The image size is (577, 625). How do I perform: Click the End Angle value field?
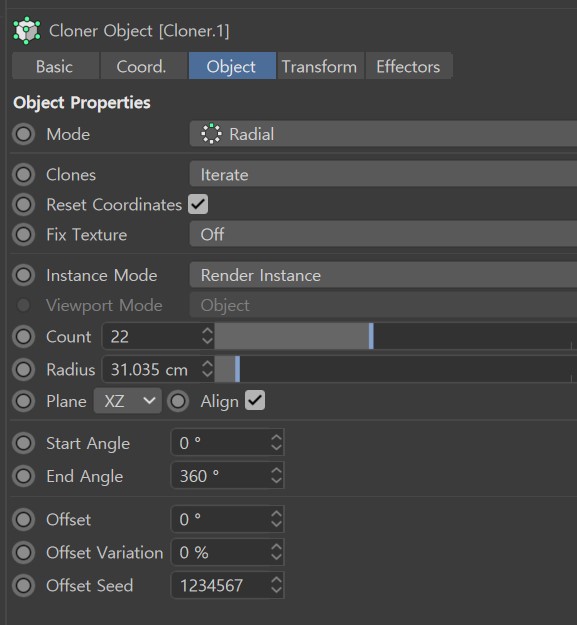tap(227, 476)
